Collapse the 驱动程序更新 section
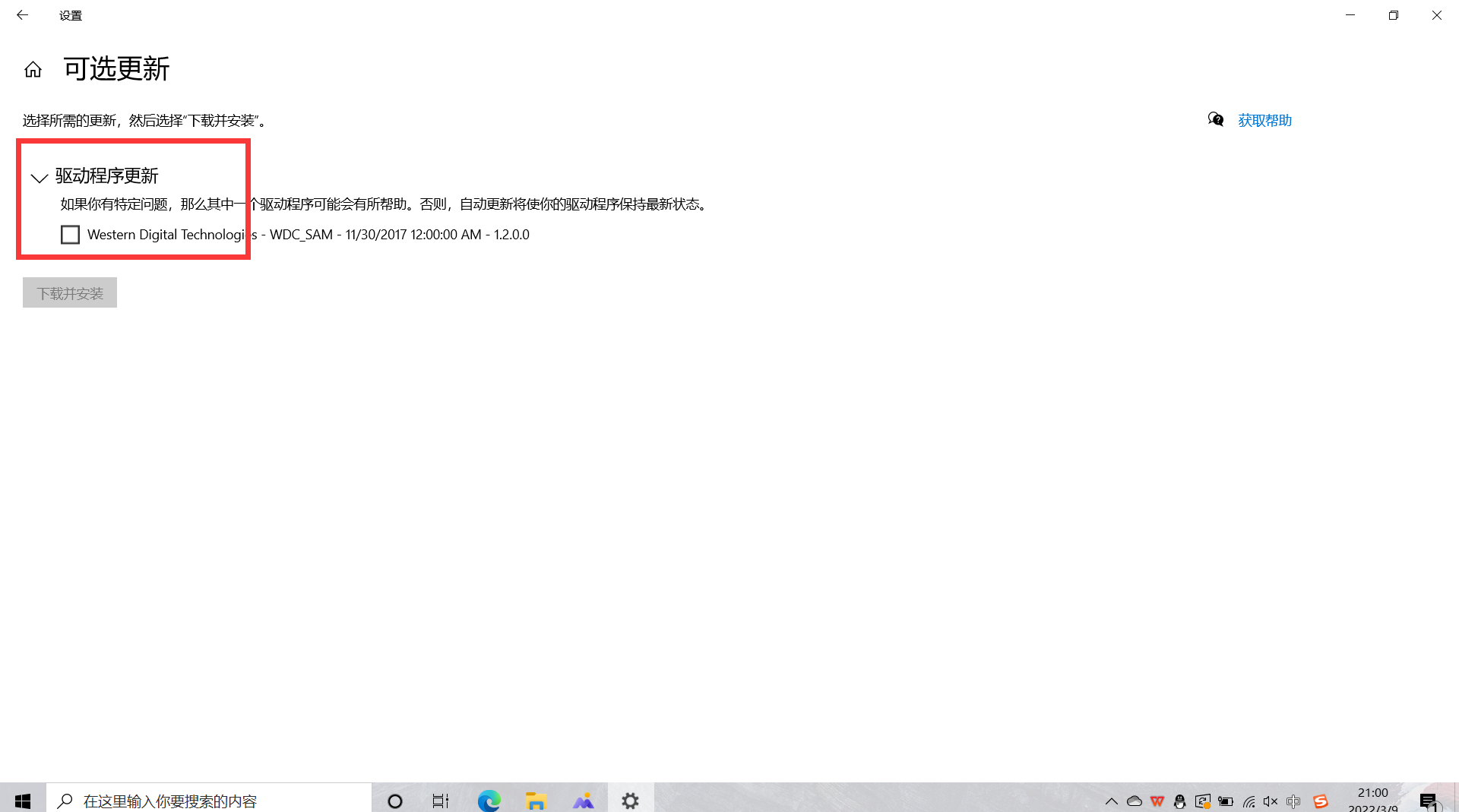The width and height of the screenshot is (1459, 812). 38,178
